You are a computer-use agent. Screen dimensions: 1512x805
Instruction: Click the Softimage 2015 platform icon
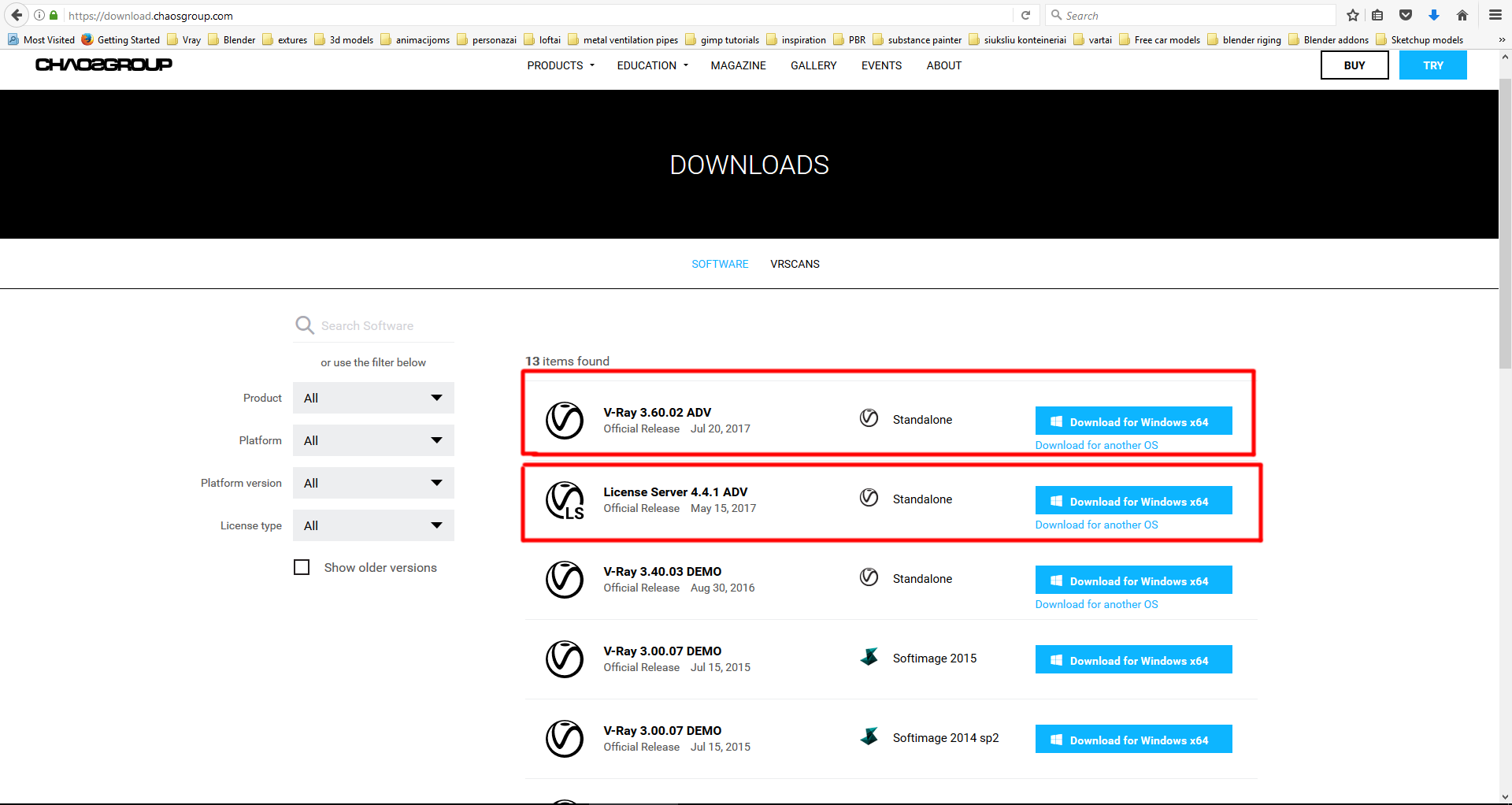(x=869, y=657)
